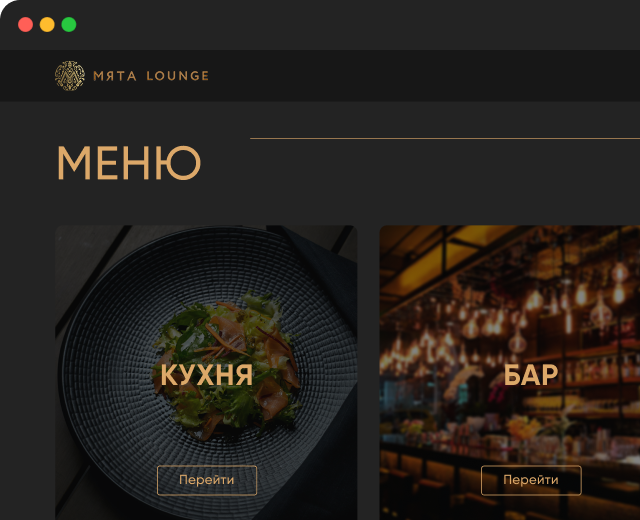Click the МЯТА LOUNGE brand name text
Viewport: 640px width, 520px height.
[x=151, y=76]
